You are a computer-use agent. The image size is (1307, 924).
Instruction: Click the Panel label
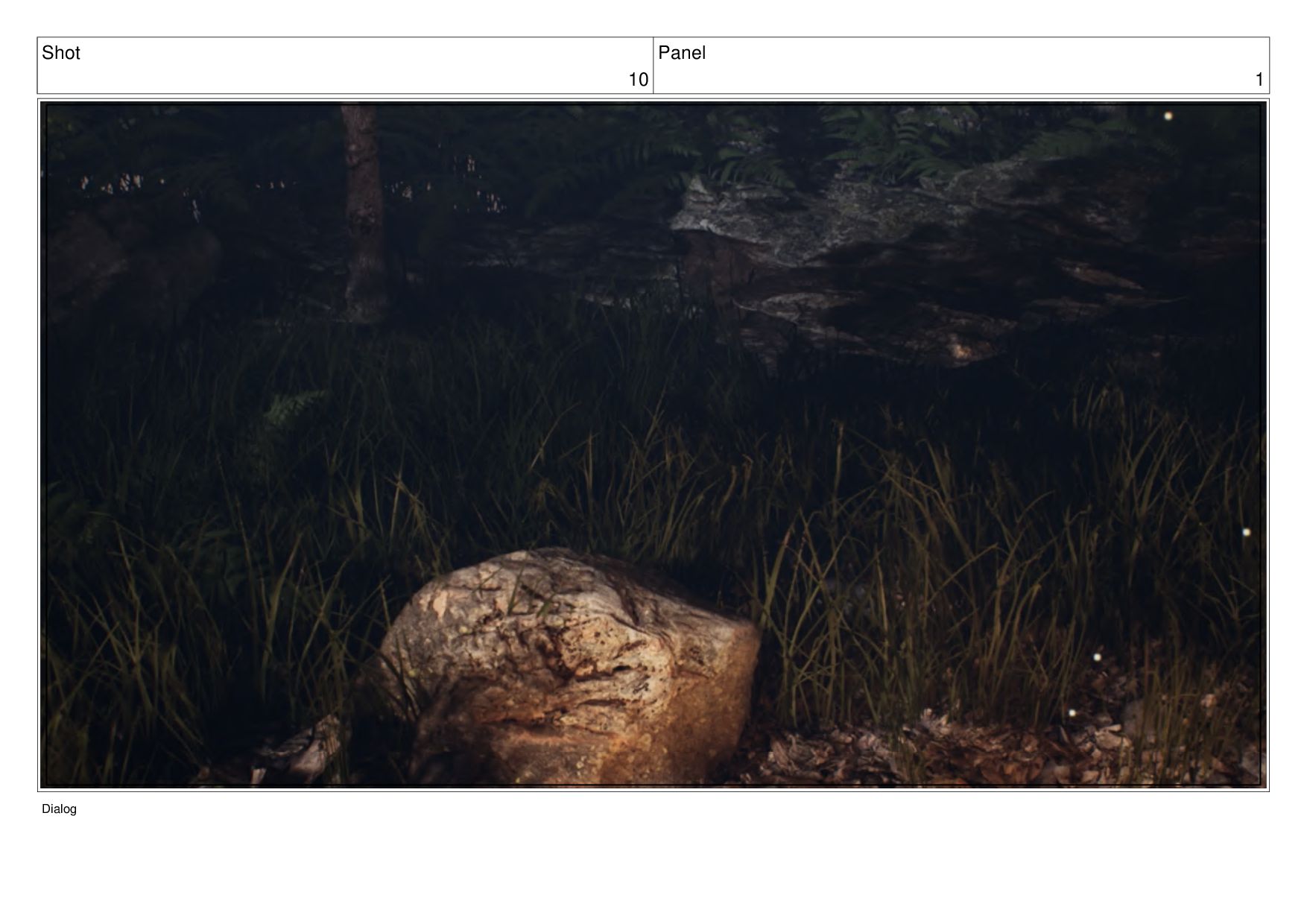point(682,53)
